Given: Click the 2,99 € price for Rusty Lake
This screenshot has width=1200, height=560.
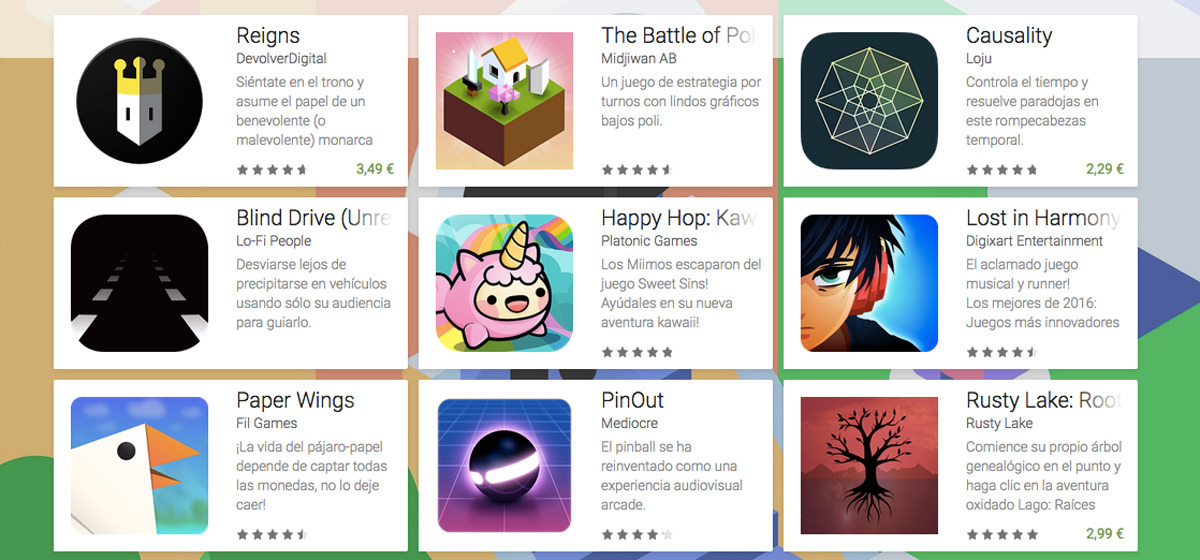Looking at the screenshot, I should coord(1105,533).
